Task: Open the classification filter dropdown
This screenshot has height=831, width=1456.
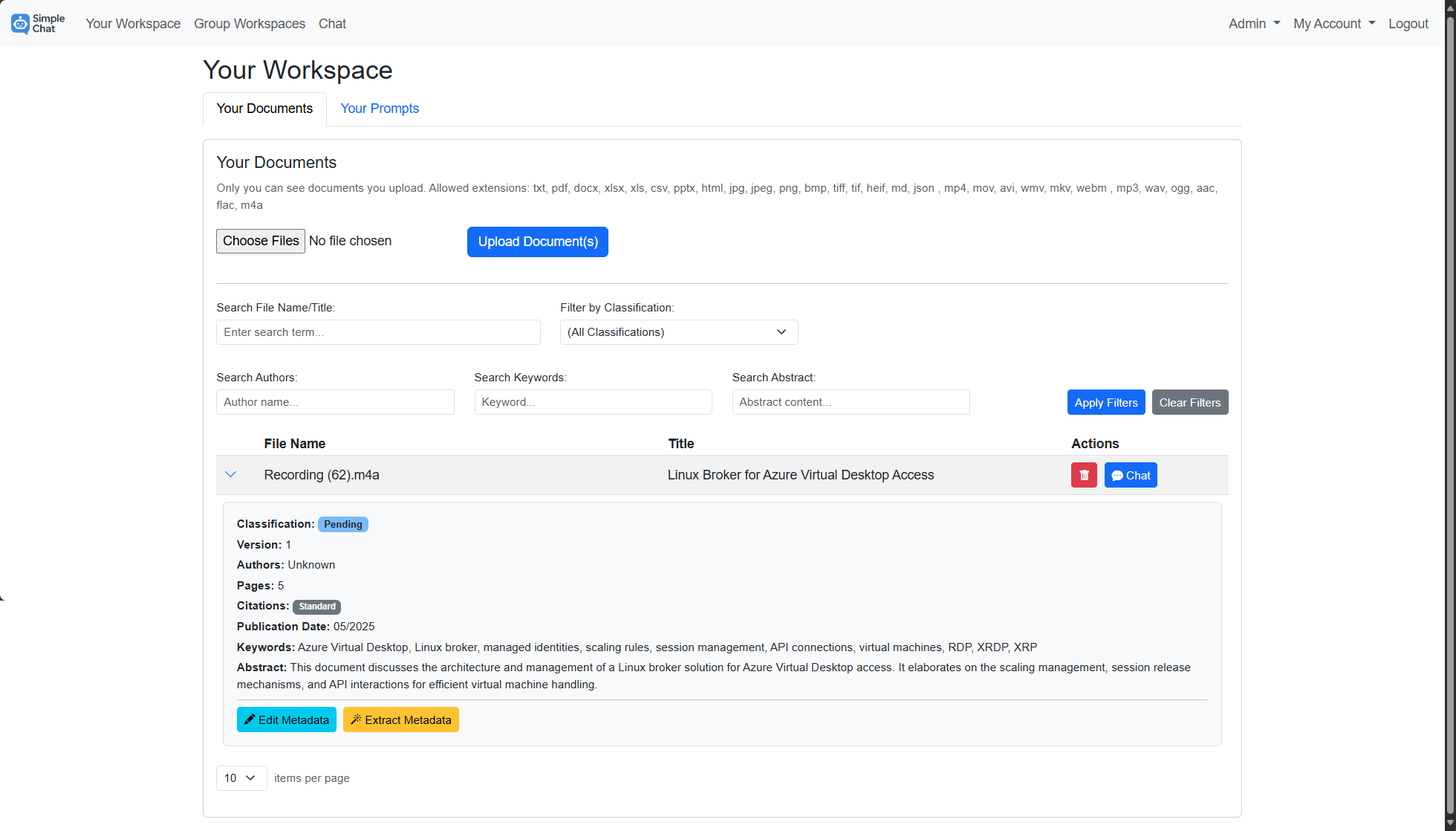Action: 678,332
